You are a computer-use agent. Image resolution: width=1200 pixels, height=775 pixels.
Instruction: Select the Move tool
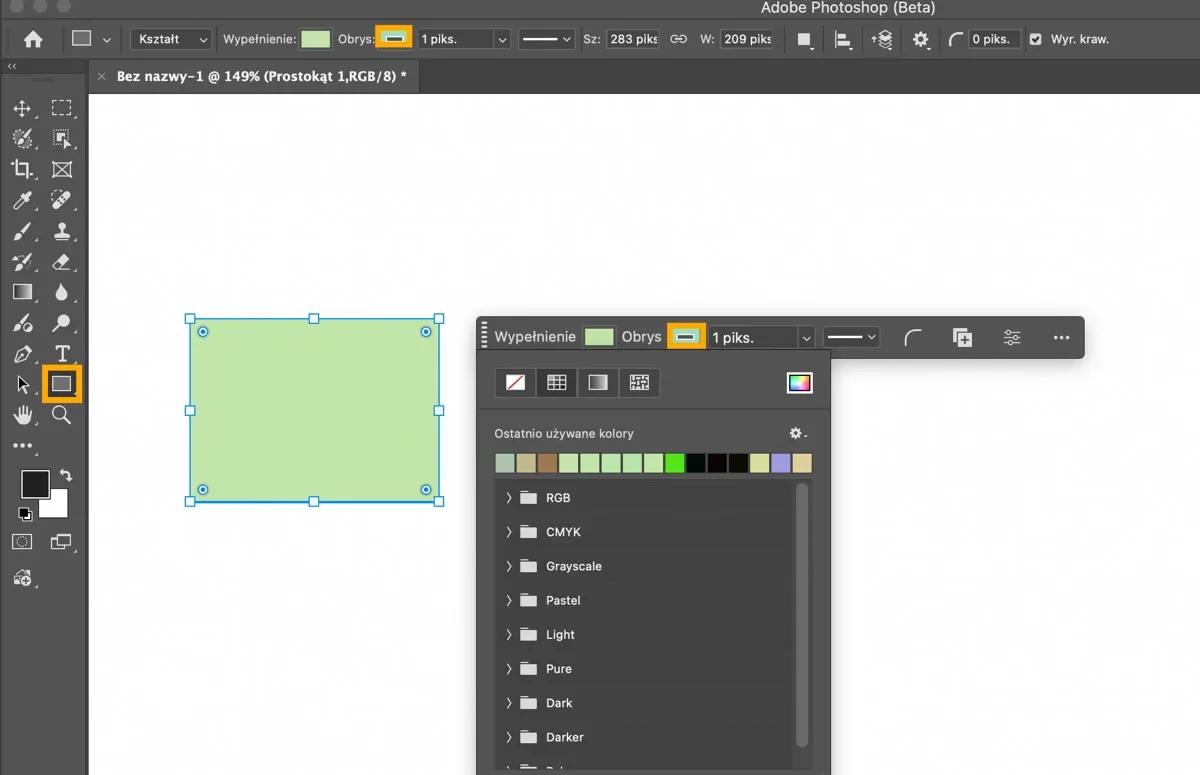(x=22, y=109)
